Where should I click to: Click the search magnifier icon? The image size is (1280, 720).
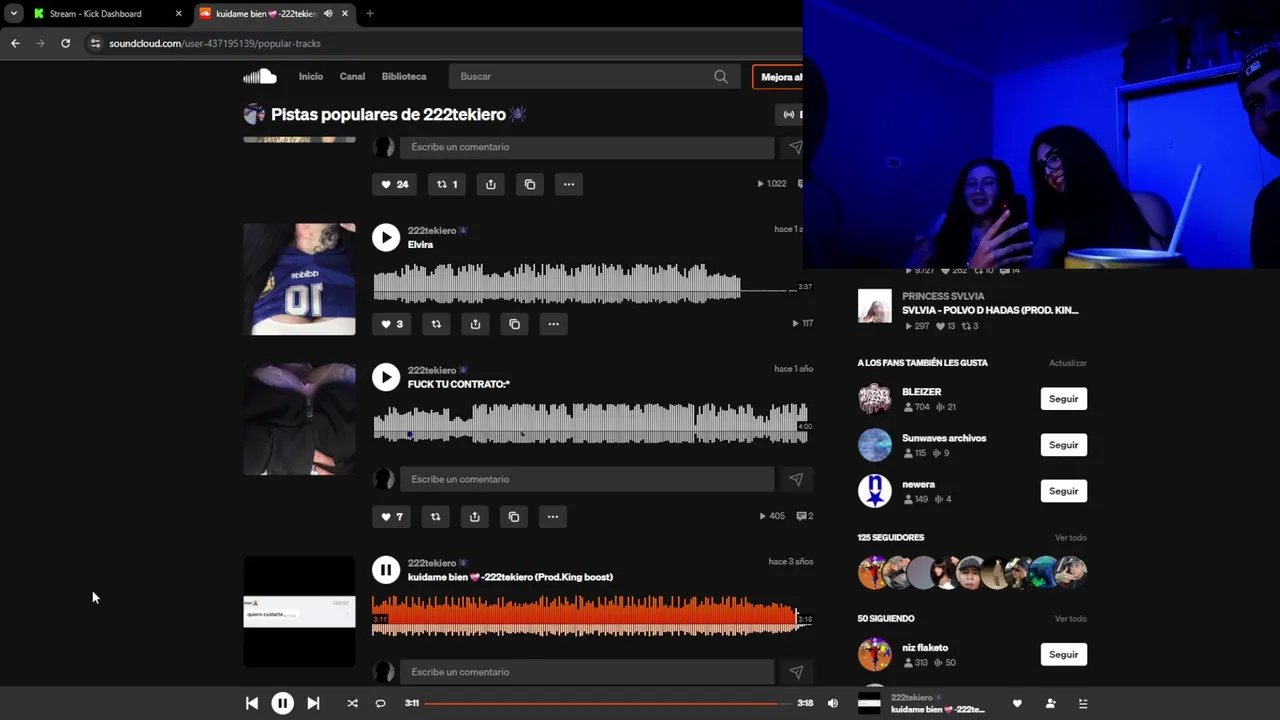(x=720, y=76)
